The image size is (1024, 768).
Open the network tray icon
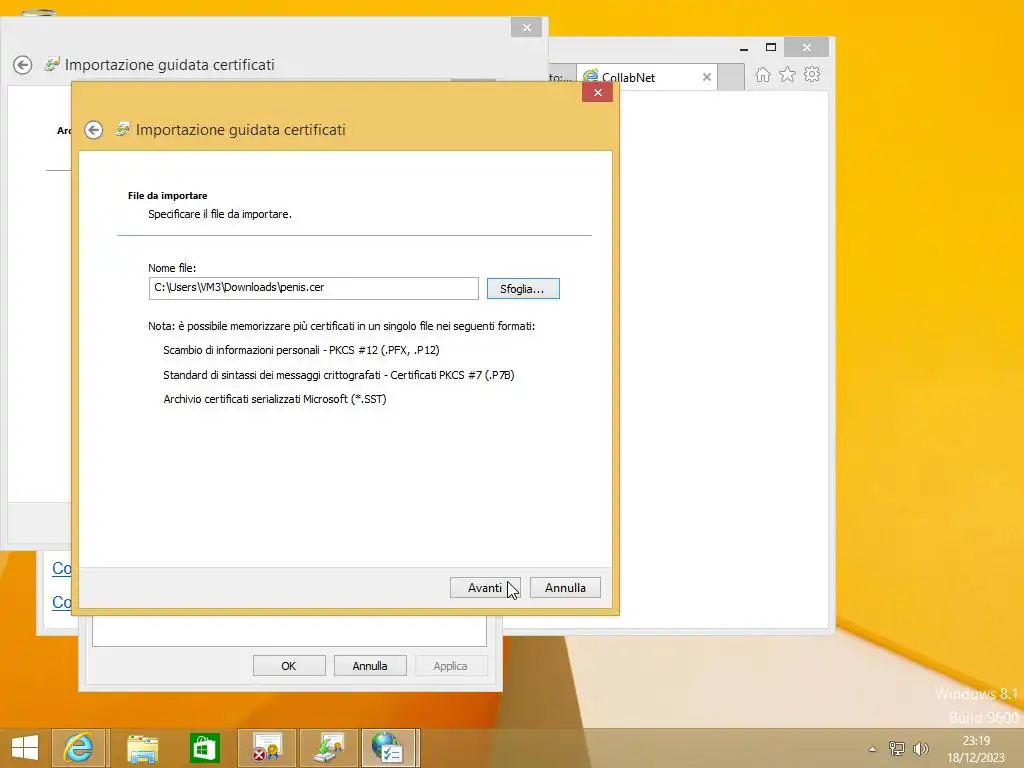897,749
